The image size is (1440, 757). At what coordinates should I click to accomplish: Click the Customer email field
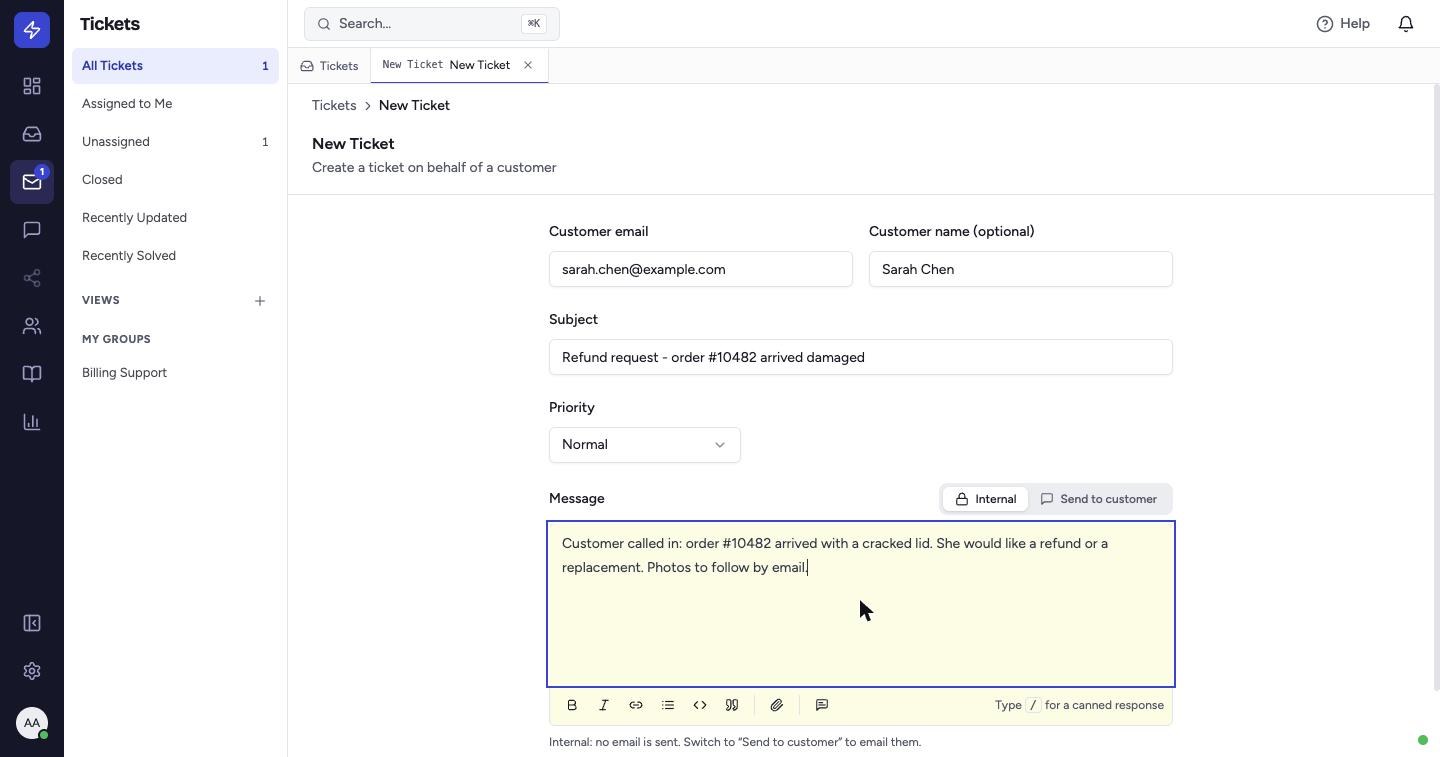coord(701,269)
